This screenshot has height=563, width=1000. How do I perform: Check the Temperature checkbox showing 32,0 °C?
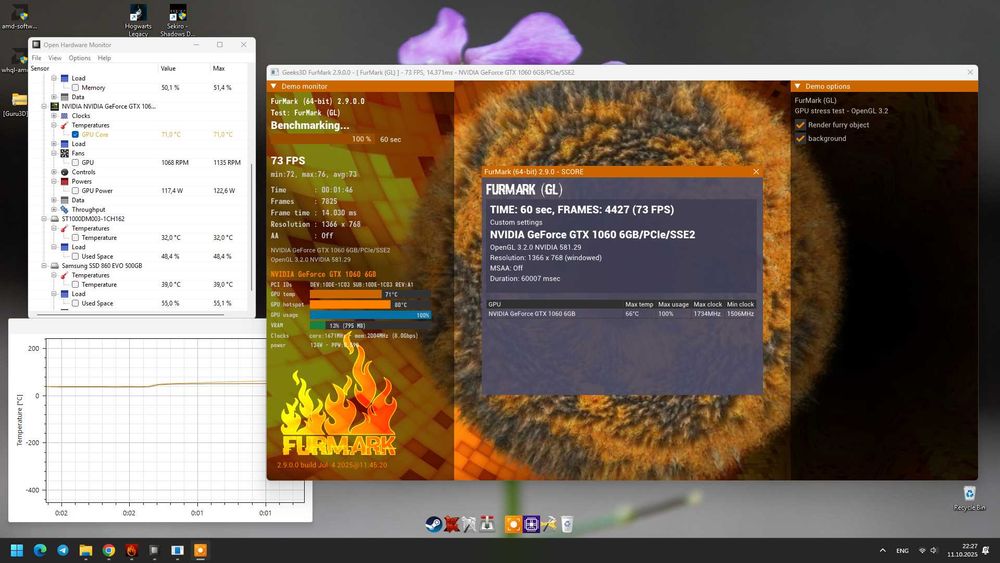coord(75,238)
